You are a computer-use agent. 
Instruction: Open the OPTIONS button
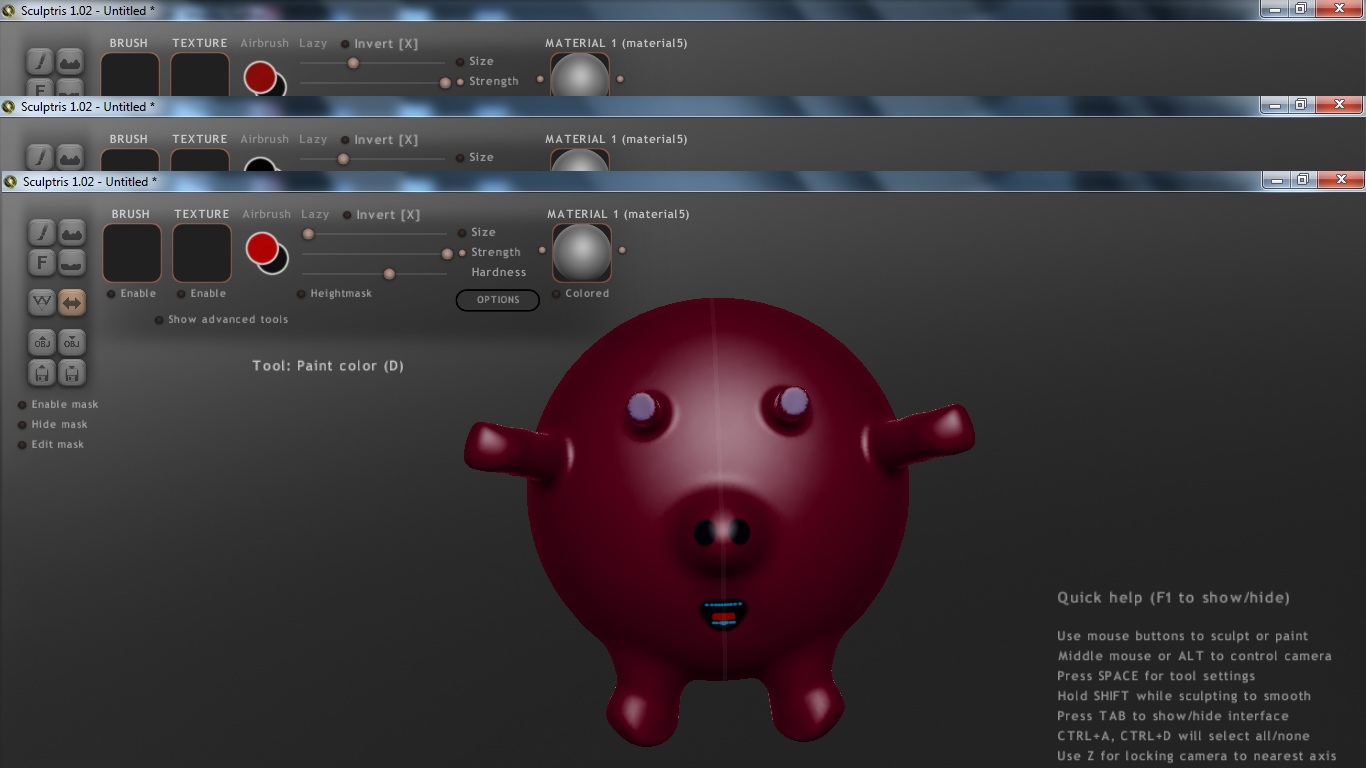coord(498,300)
